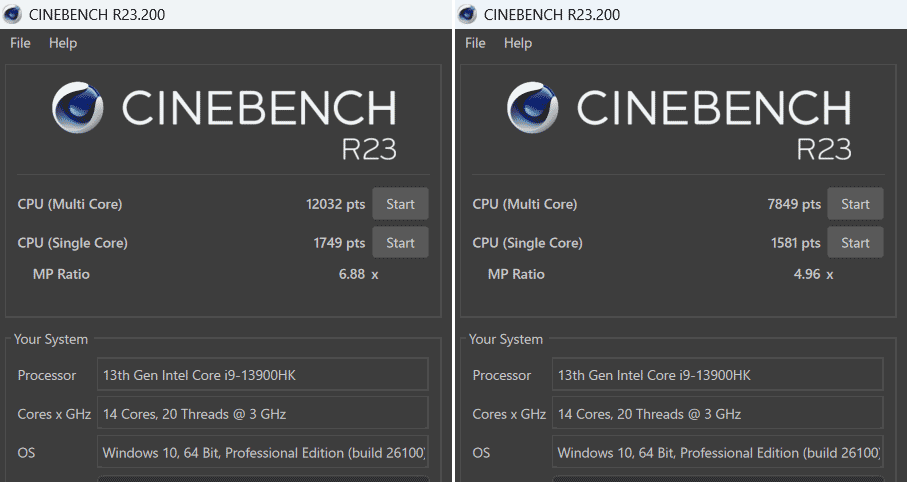Start the Multi Core test in left window

(x=400, y=204)
